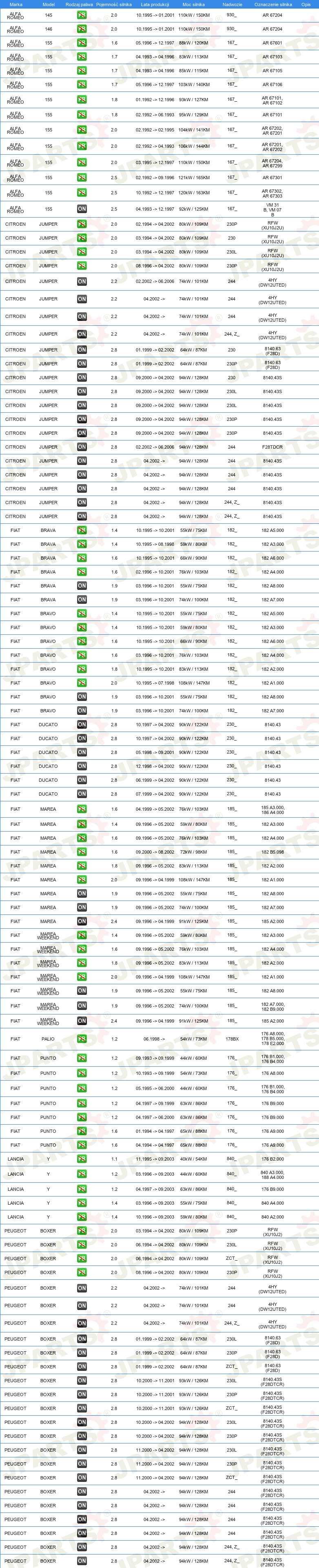Click engine code 'F28DTCR' in Jumper row
The height and width of the screenshot is (1568, 319).
[x=272, y=447]
